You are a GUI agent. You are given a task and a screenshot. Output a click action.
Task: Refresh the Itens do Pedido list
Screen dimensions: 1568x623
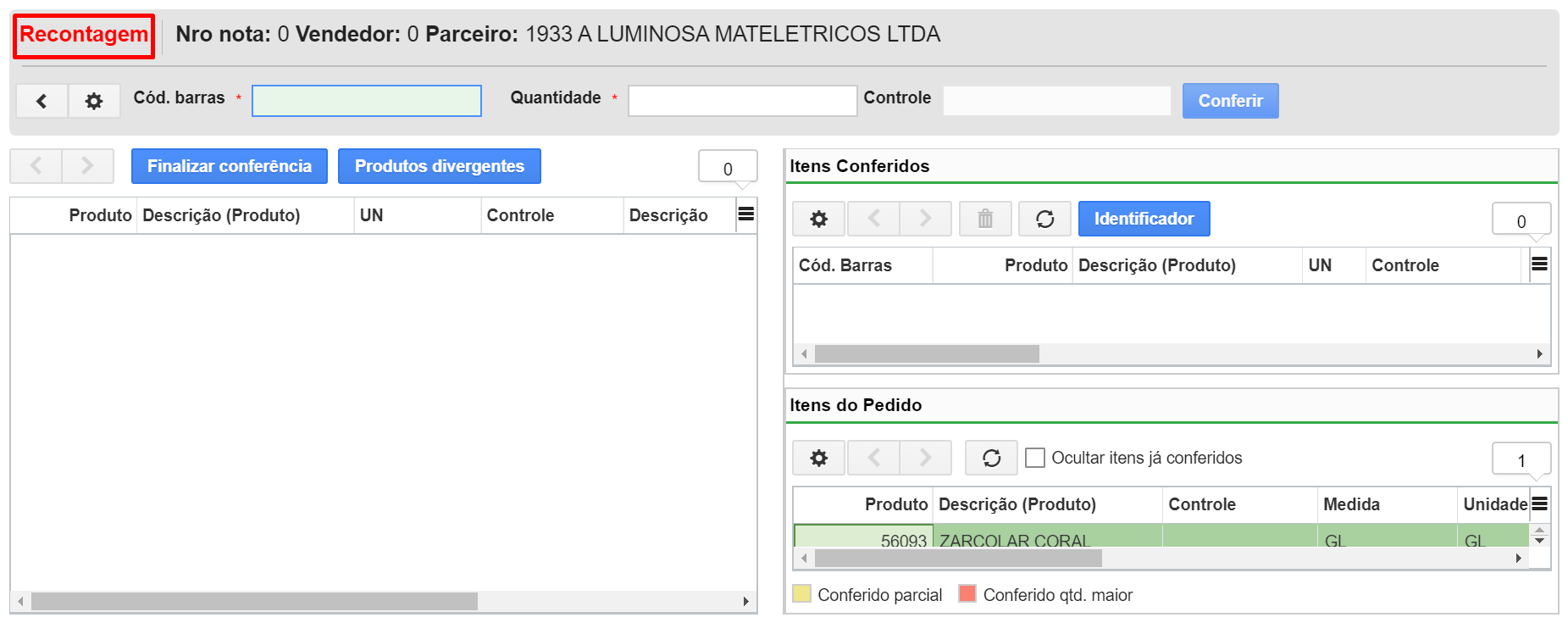(x=991, y=458)
